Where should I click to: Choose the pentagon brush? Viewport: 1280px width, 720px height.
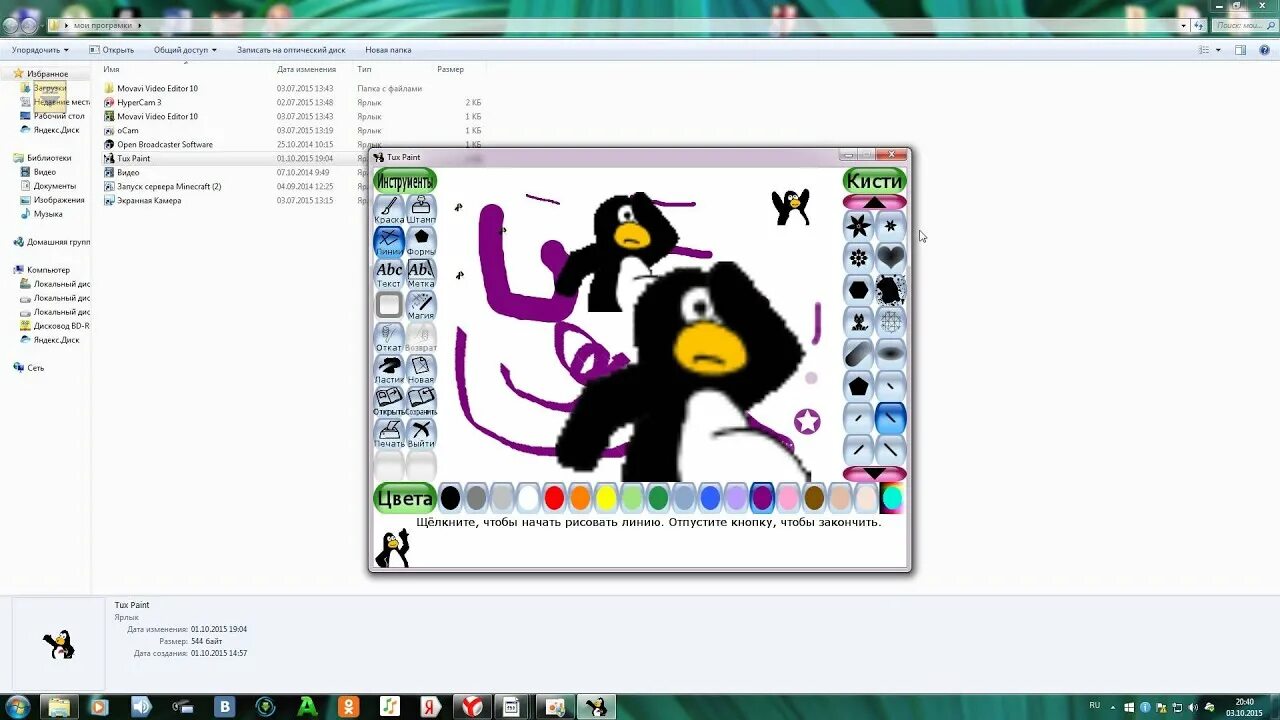pyautogui.click(x=859, y=386)
